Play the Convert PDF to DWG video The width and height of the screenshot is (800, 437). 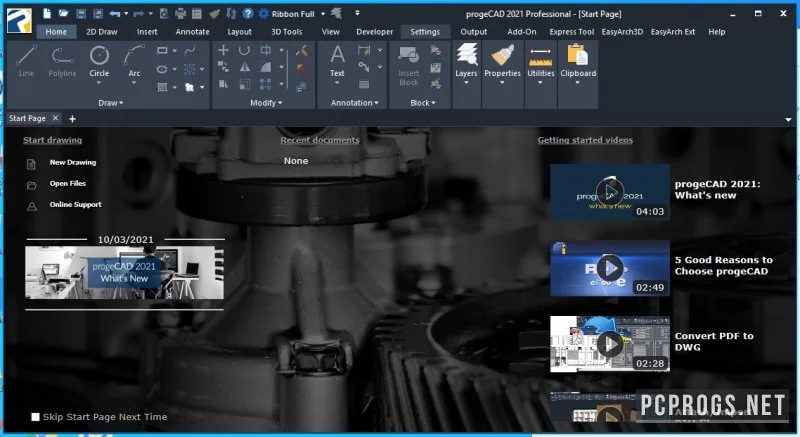(x=610, y=344)
